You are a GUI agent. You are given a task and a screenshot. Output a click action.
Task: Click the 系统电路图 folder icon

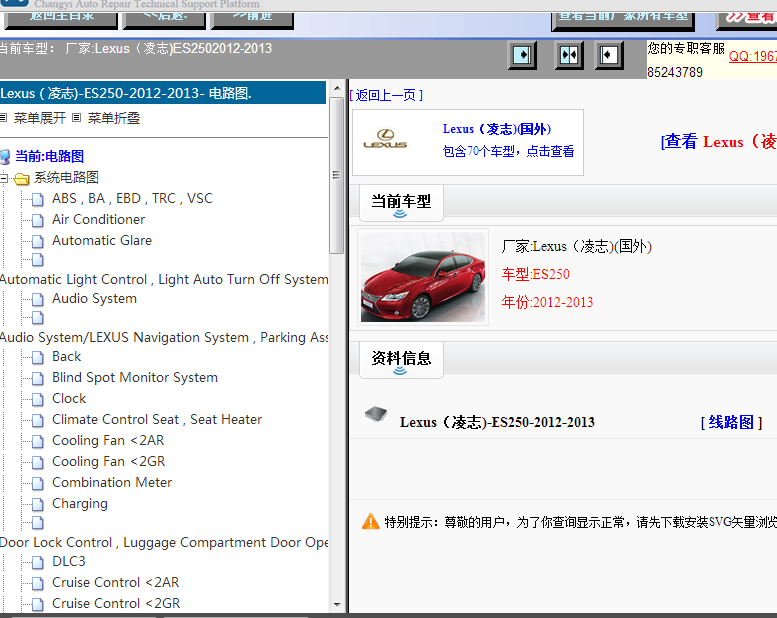22,178
